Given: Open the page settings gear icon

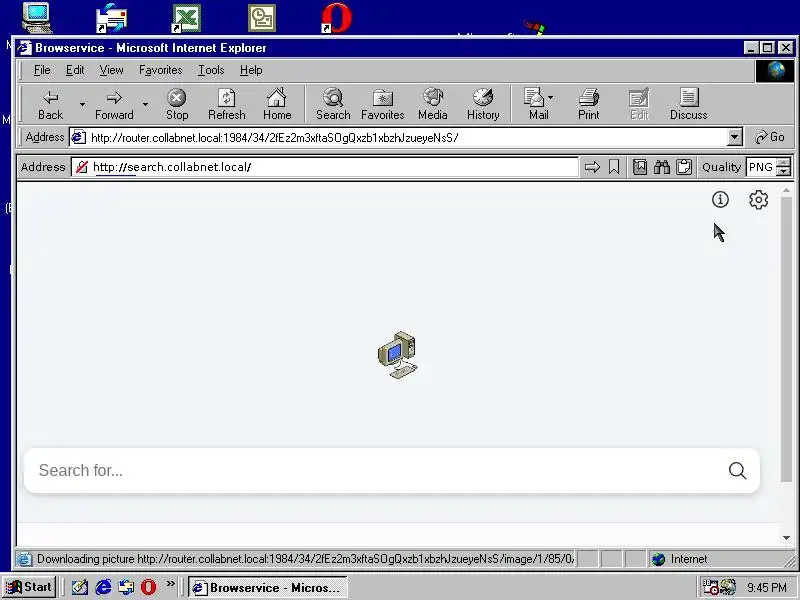Looking at the screenshot, I should pos(759,199).
